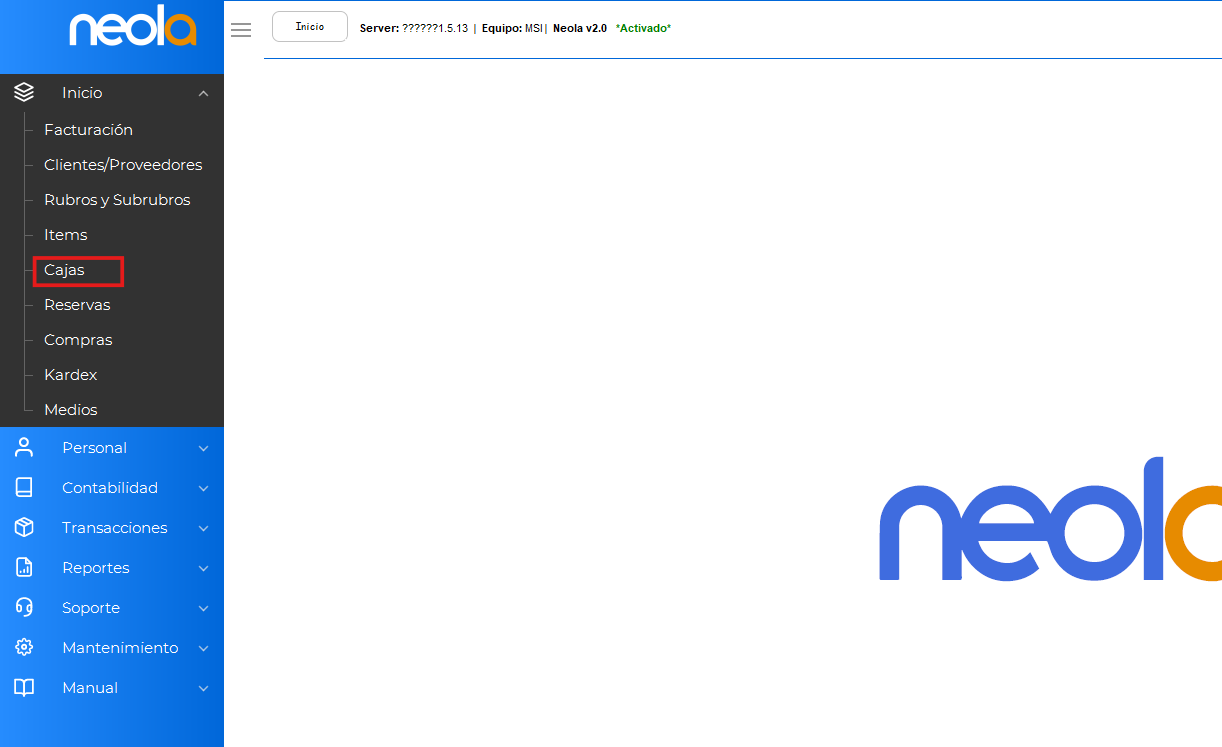Expand the Mantenimiento menu chevron
The width and height of the screenshot is (1222, 747).
pyautogui.click(x=203, y=648)
